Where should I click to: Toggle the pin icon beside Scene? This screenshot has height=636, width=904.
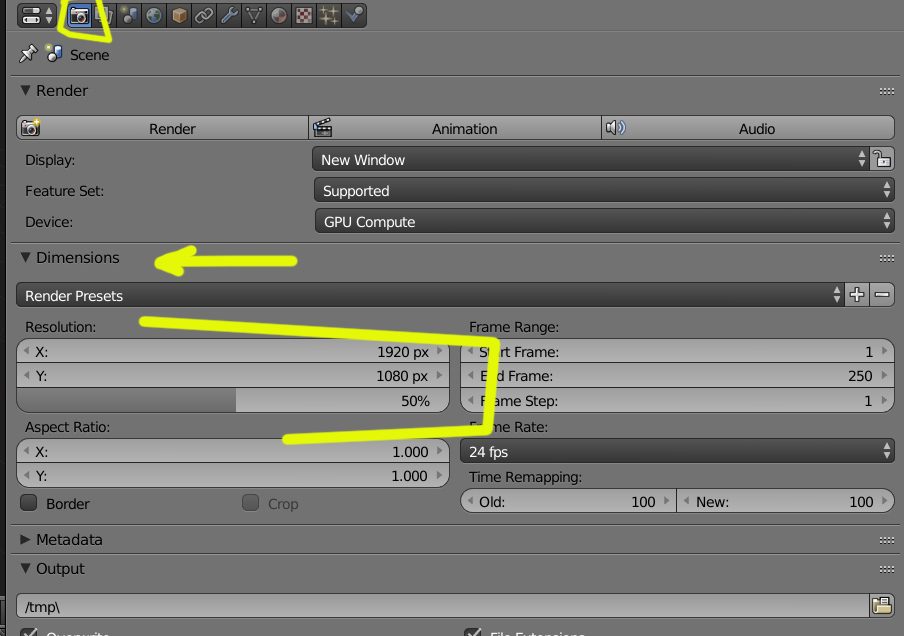click(28, 54)
